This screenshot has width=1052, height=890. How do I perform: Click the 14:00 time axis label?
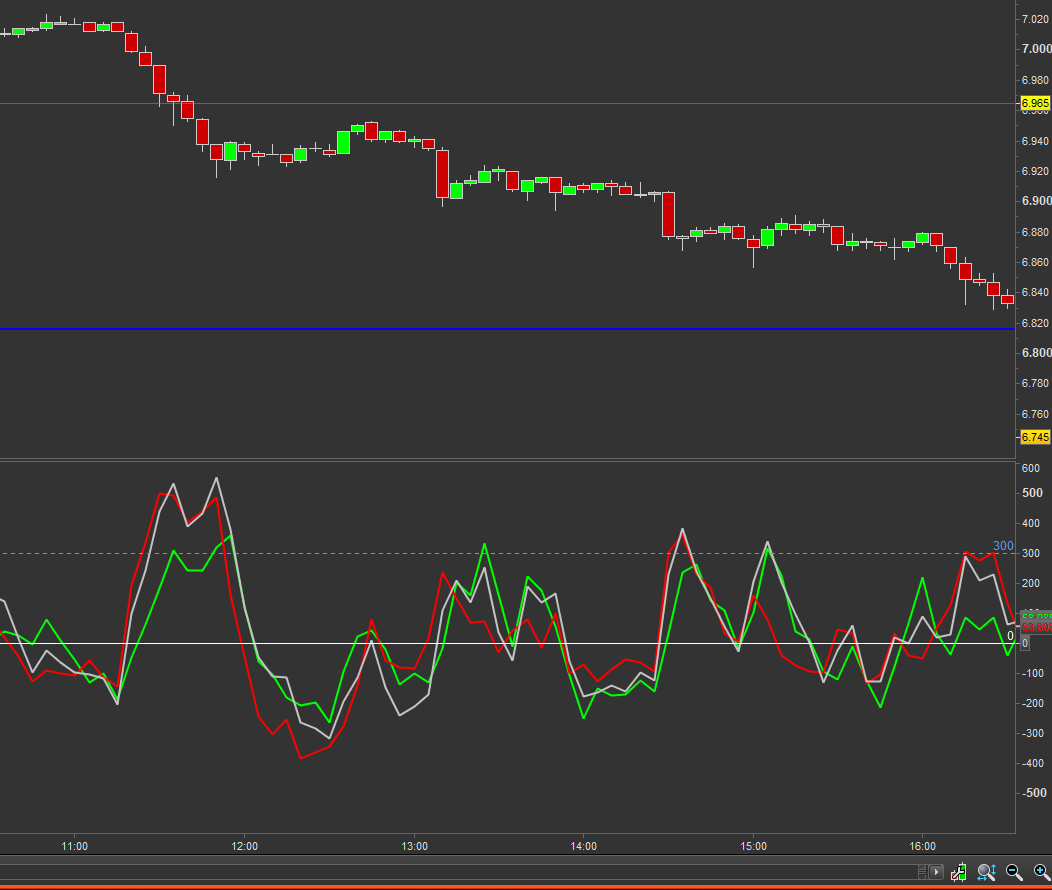584,846
